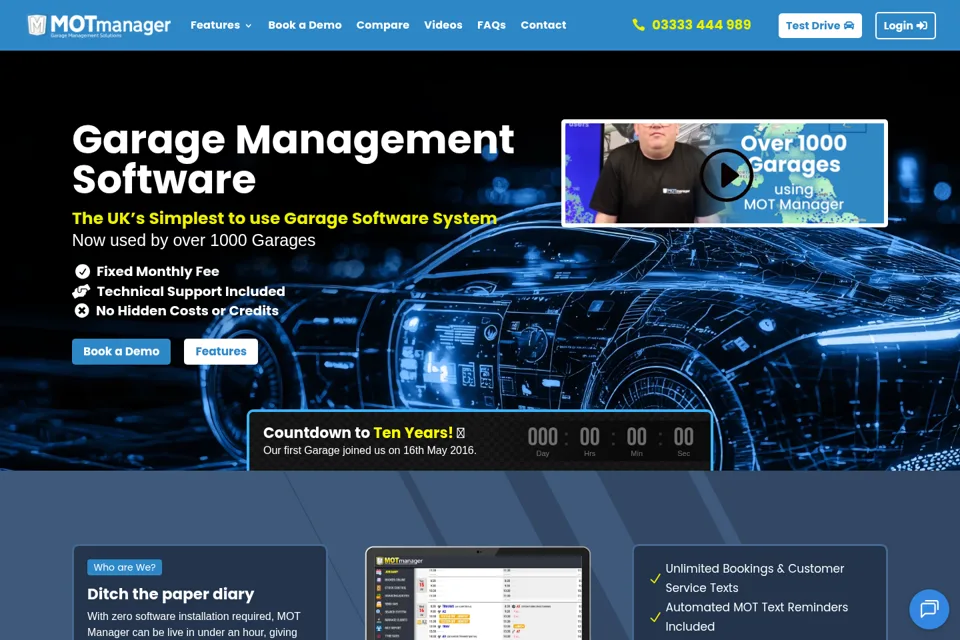This screenshot has height=640, width=960.
Task: Click the countdown Sec counter
Action: tap(683, 441)
